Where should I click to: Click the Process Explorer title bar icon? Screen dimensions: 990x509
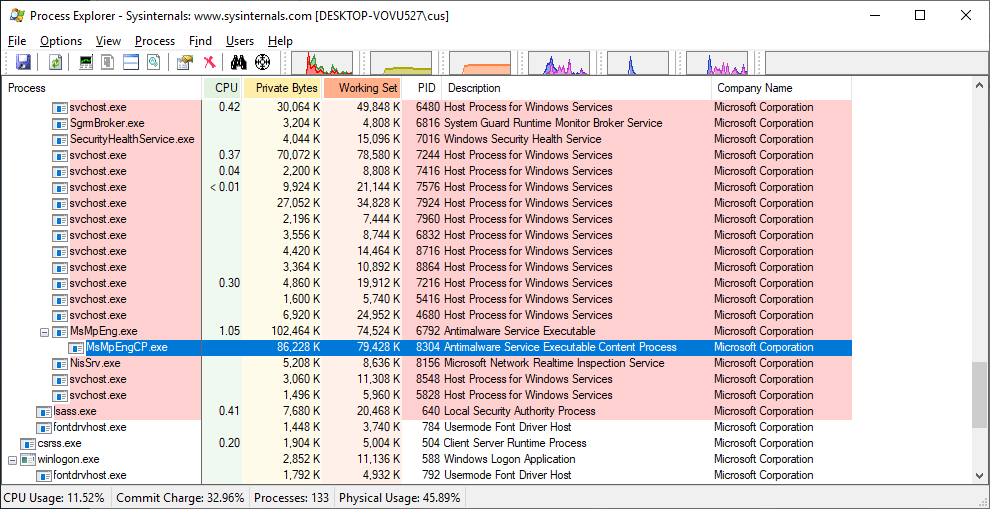[17, 16]
